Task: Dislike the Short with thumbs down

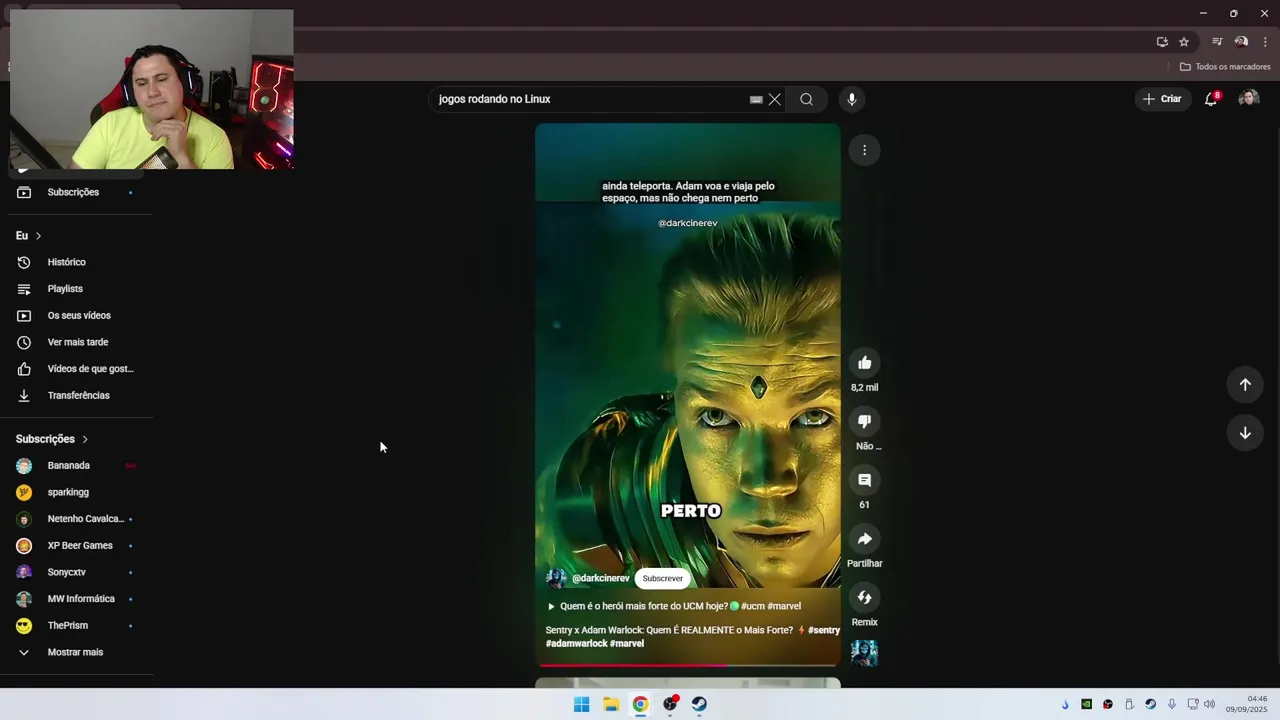Action: coord(864,422)
